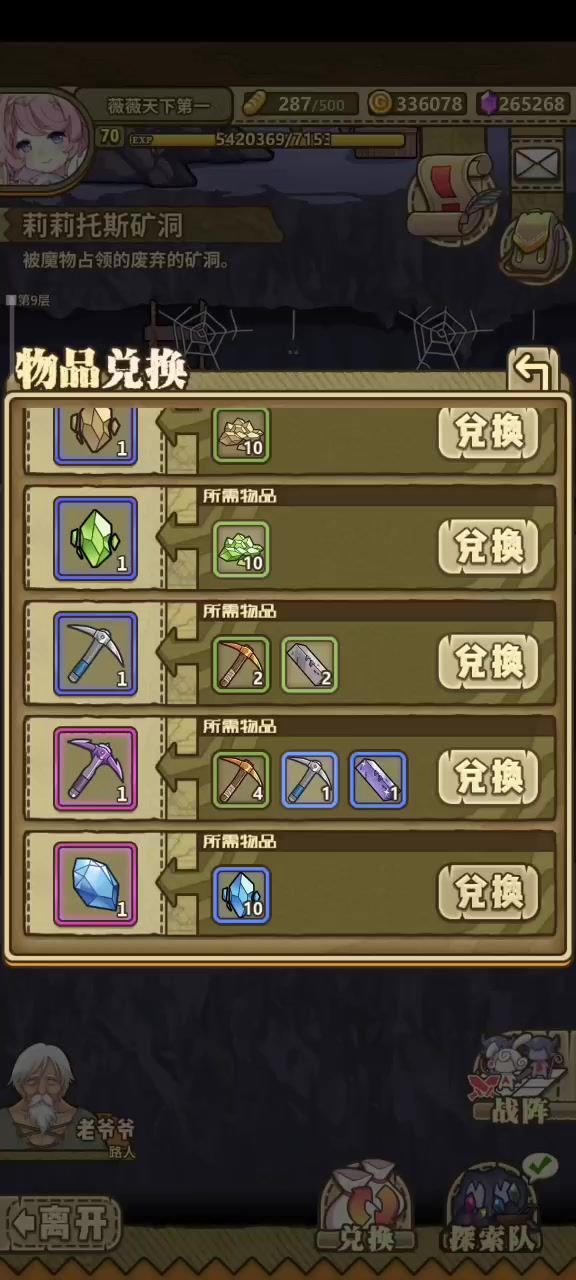Click 兑换 for the purple pickaxe
Viewport: 576px width, 1280px height.
[x=488, y=776]
